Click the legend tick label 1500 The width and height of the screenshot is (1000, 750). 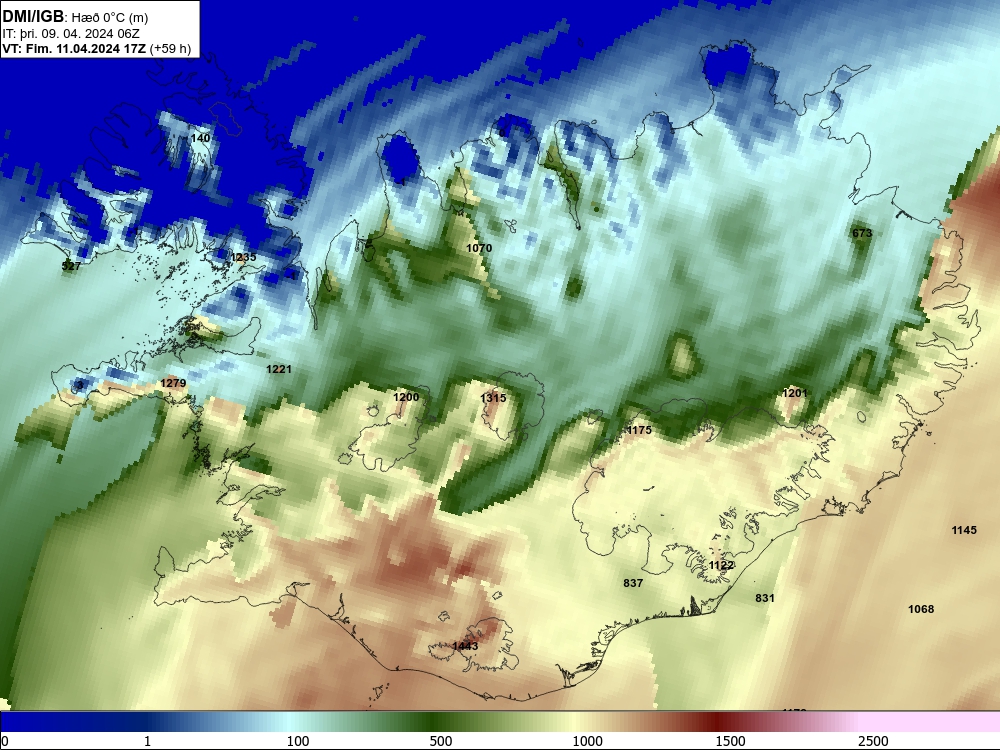coord(730,741)
